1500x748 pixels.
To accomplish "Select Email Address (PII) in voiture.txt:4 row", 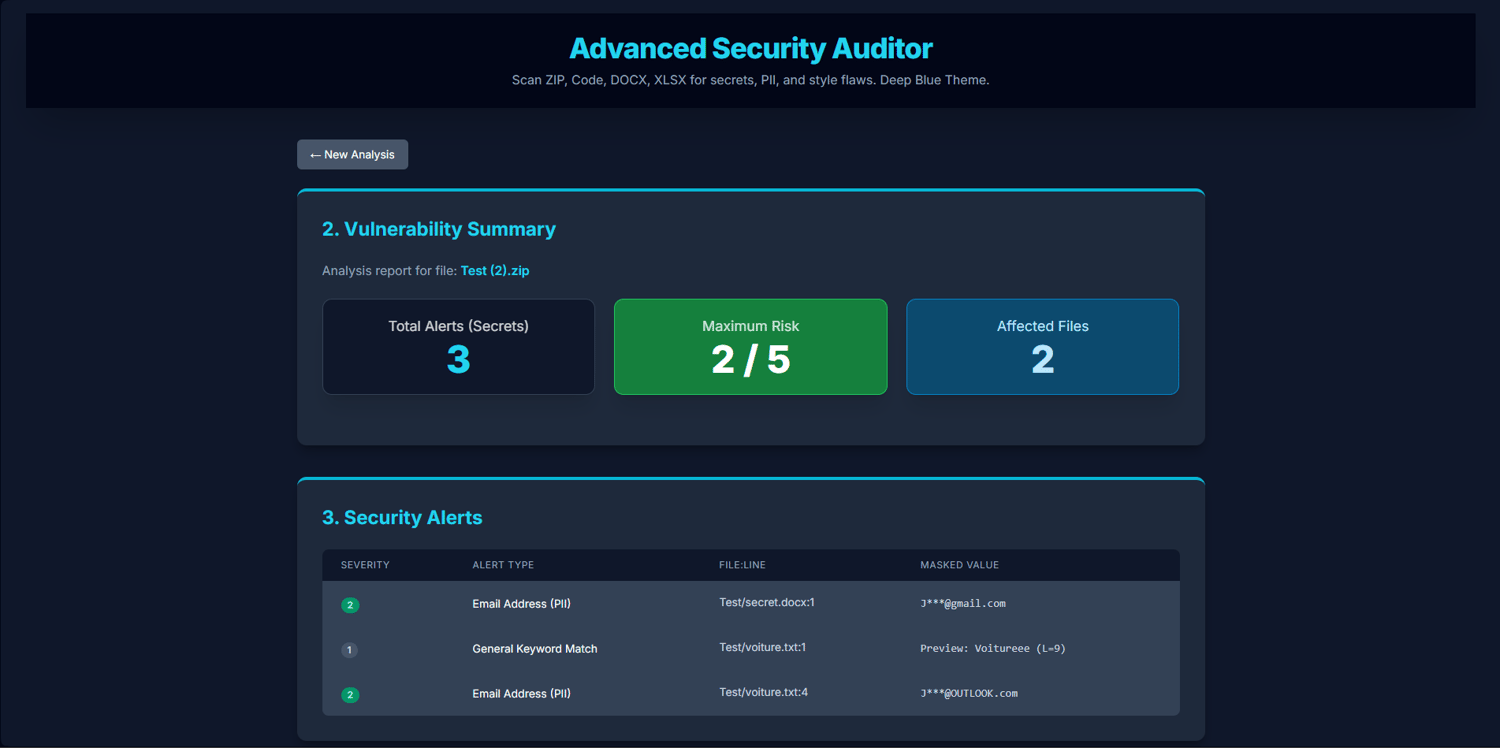I will [521, 693].
